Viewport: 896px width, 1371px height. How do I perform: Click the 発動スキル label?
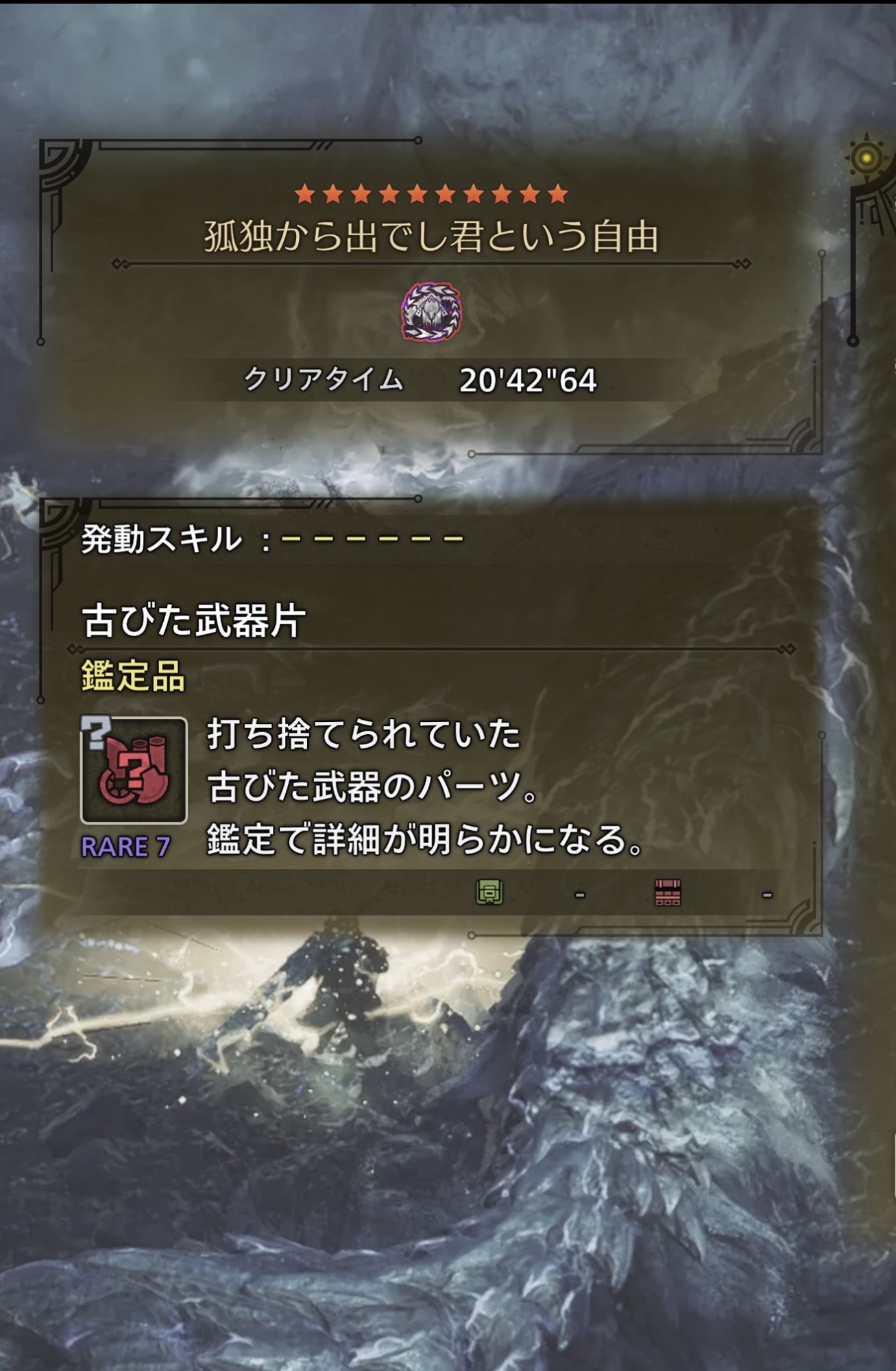(x=161, y=539)
